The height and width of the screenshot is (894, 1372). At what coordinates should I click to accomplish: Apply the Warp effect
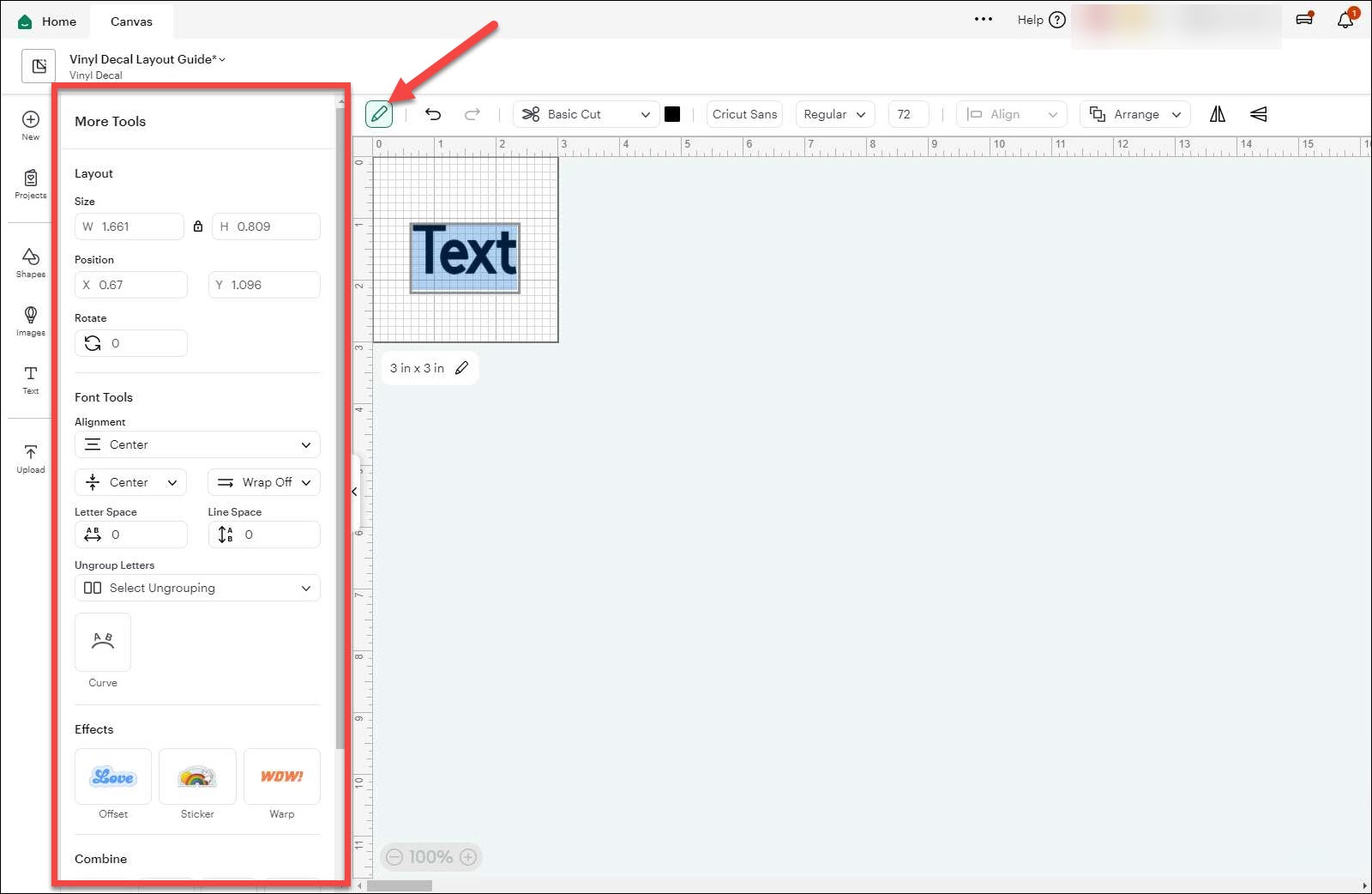coord(282,776)
